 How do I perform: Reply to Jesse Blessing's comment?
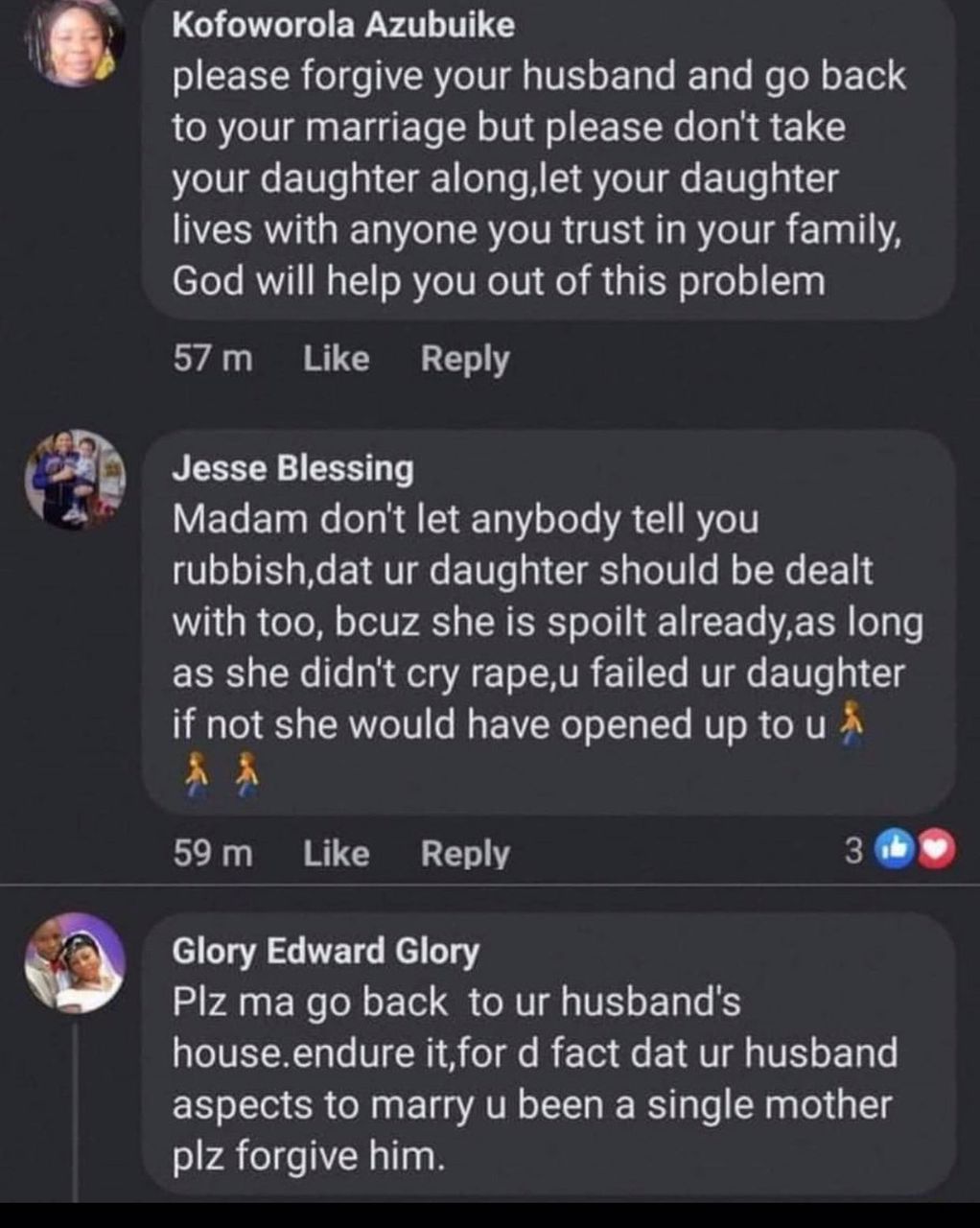[465, 853]
